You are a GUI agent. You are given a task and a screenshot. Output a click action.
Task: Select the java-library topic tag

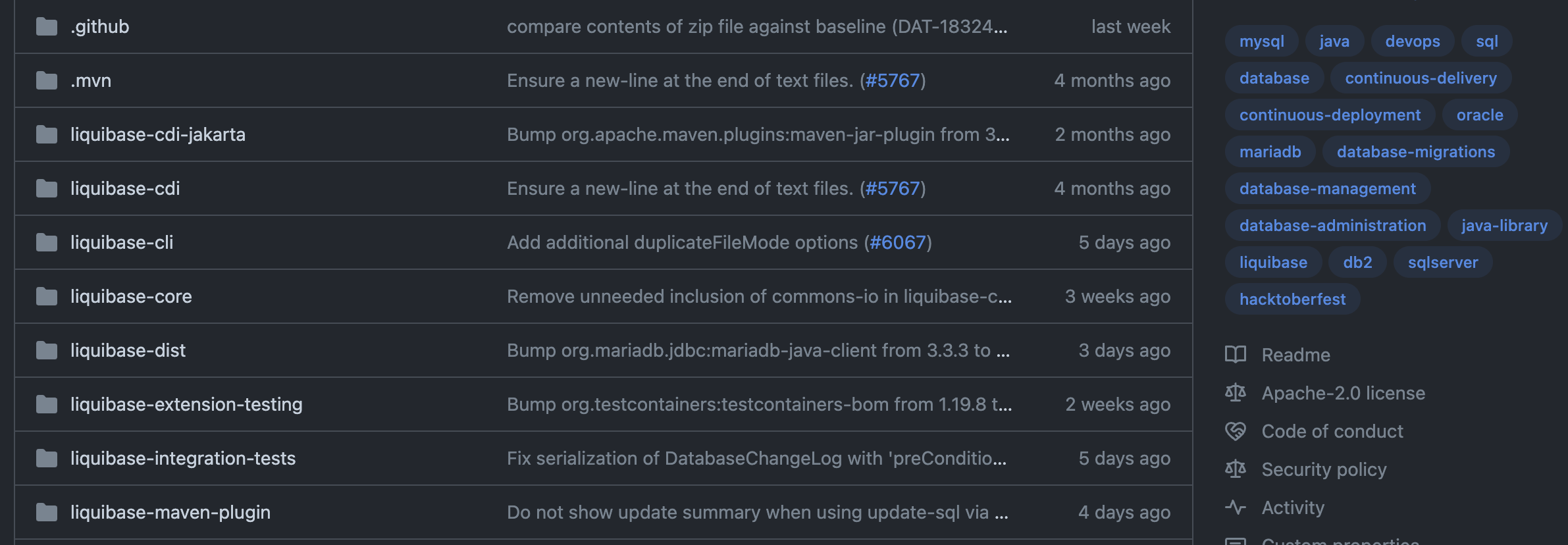point(1505,225)
